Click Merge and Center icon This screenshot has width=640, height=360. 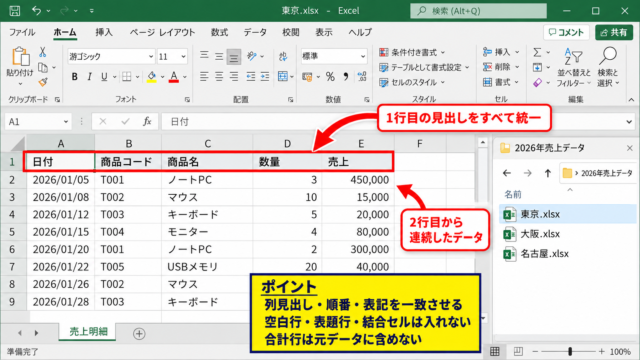coord(282,76)
